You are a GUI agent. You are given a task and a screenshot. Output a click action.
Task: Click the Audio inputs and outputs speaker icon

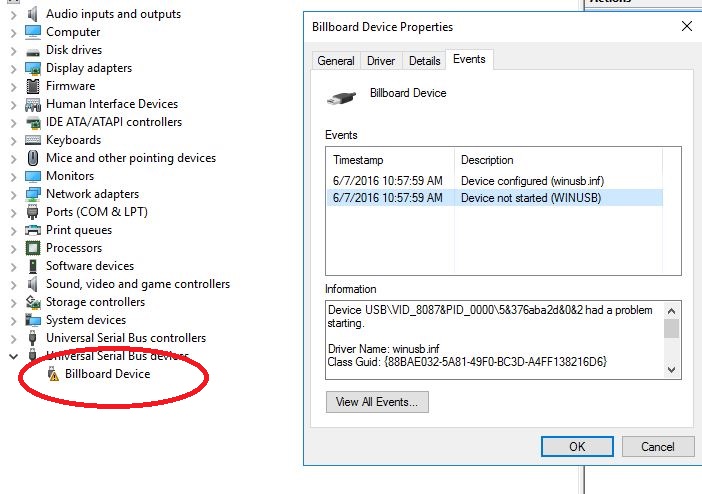33,14
